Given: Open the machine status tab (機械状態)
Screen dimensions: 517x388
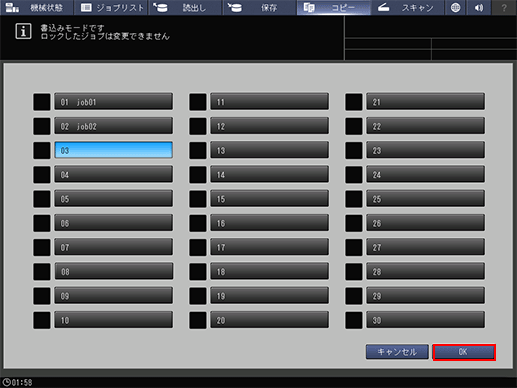Looking at the screenshot, I should 37,7.
